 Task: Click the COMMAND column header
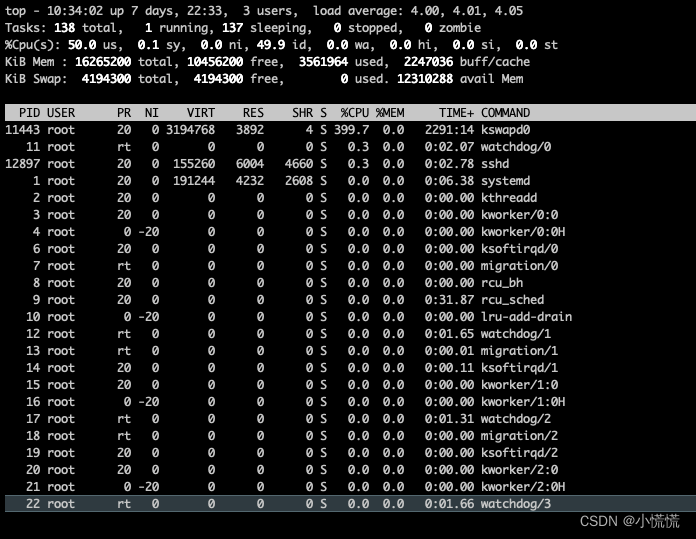point(506,113)
